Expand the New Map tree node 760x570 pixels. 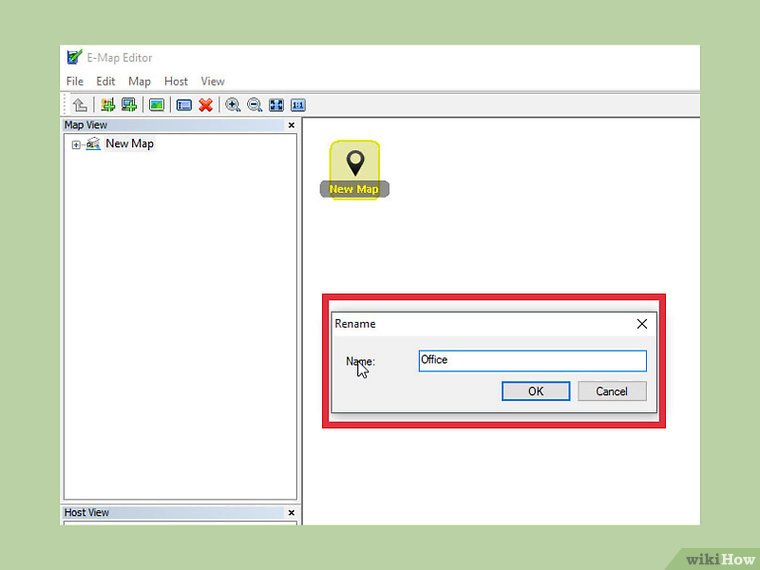tap(75, 144)
